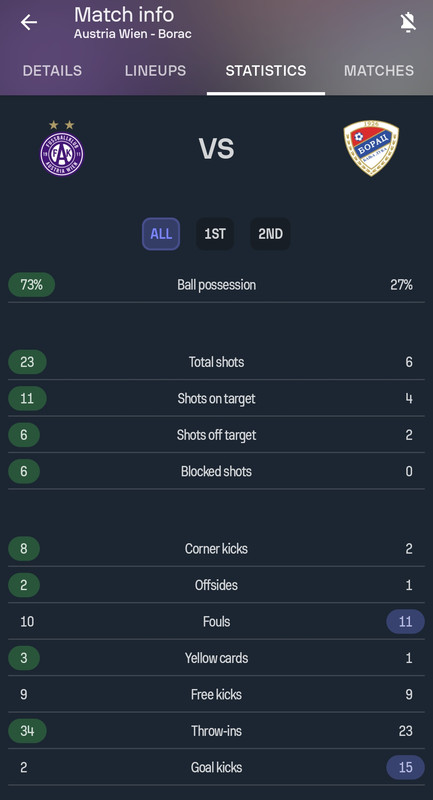
Task: Switch stats to 1ST half
Action: click(215, 234)
